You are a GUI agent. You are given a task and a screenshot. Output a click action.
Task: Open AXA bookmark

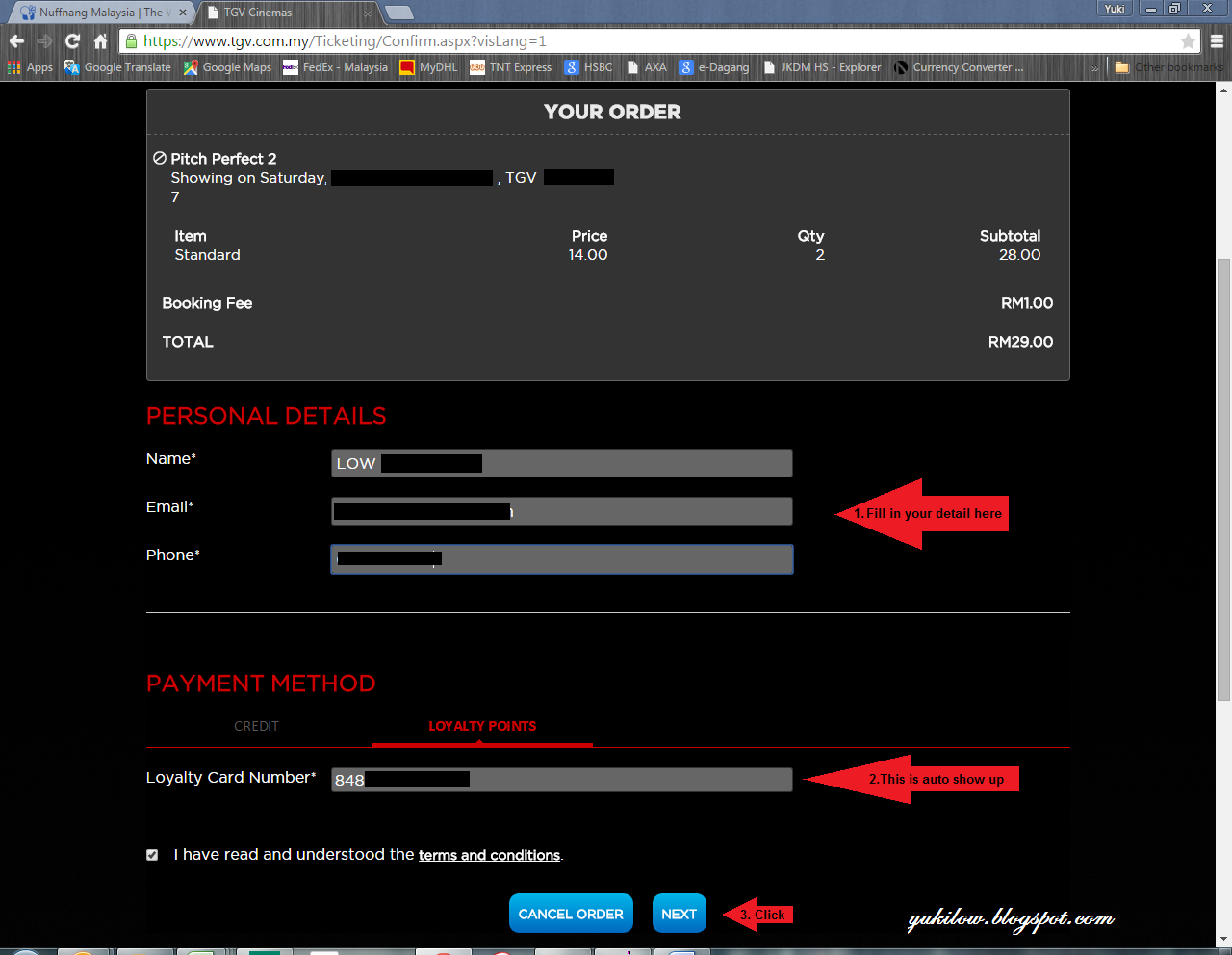coord(646,67)
